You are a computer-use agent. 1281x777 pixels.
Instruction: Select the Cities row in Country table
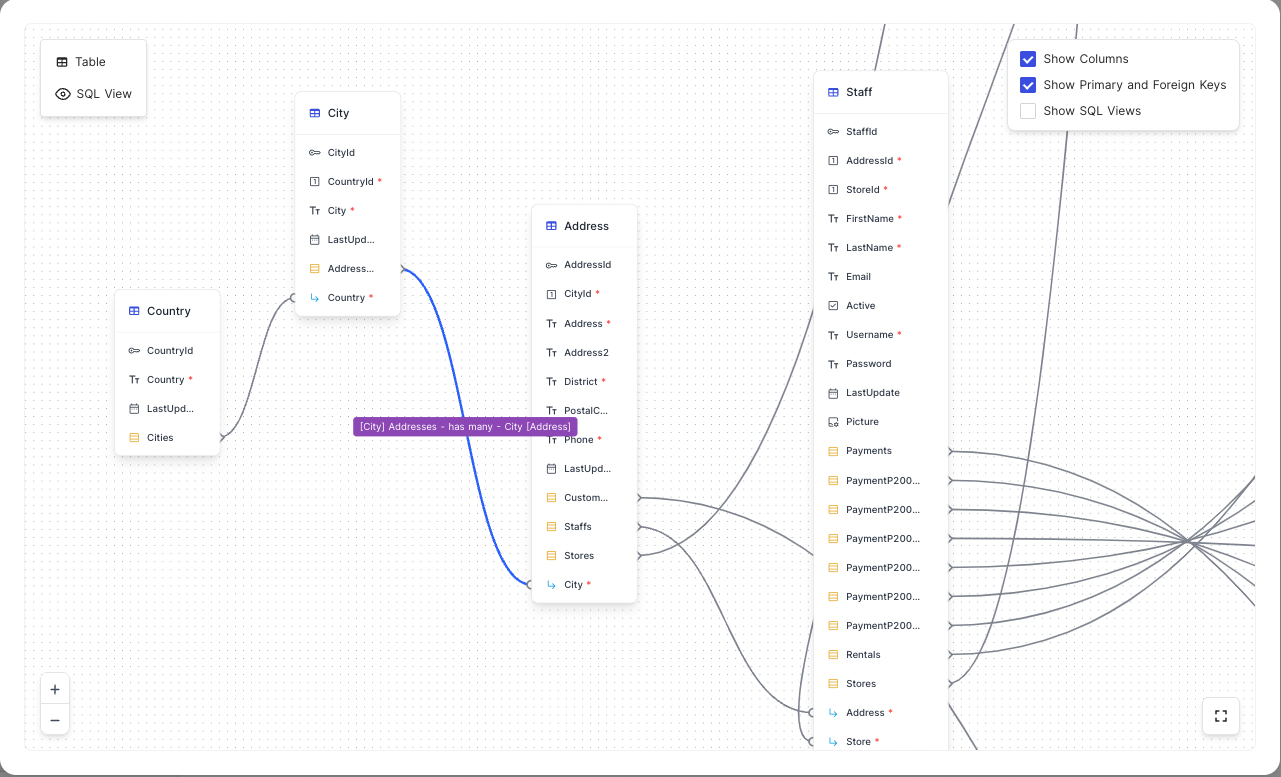point(160,438)
